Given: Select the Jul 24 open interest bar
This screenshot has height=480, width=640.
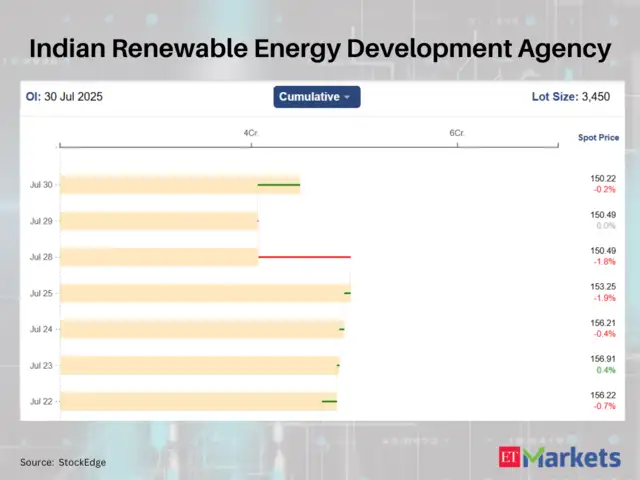Looking at the screenshot, I should [200, 329].
